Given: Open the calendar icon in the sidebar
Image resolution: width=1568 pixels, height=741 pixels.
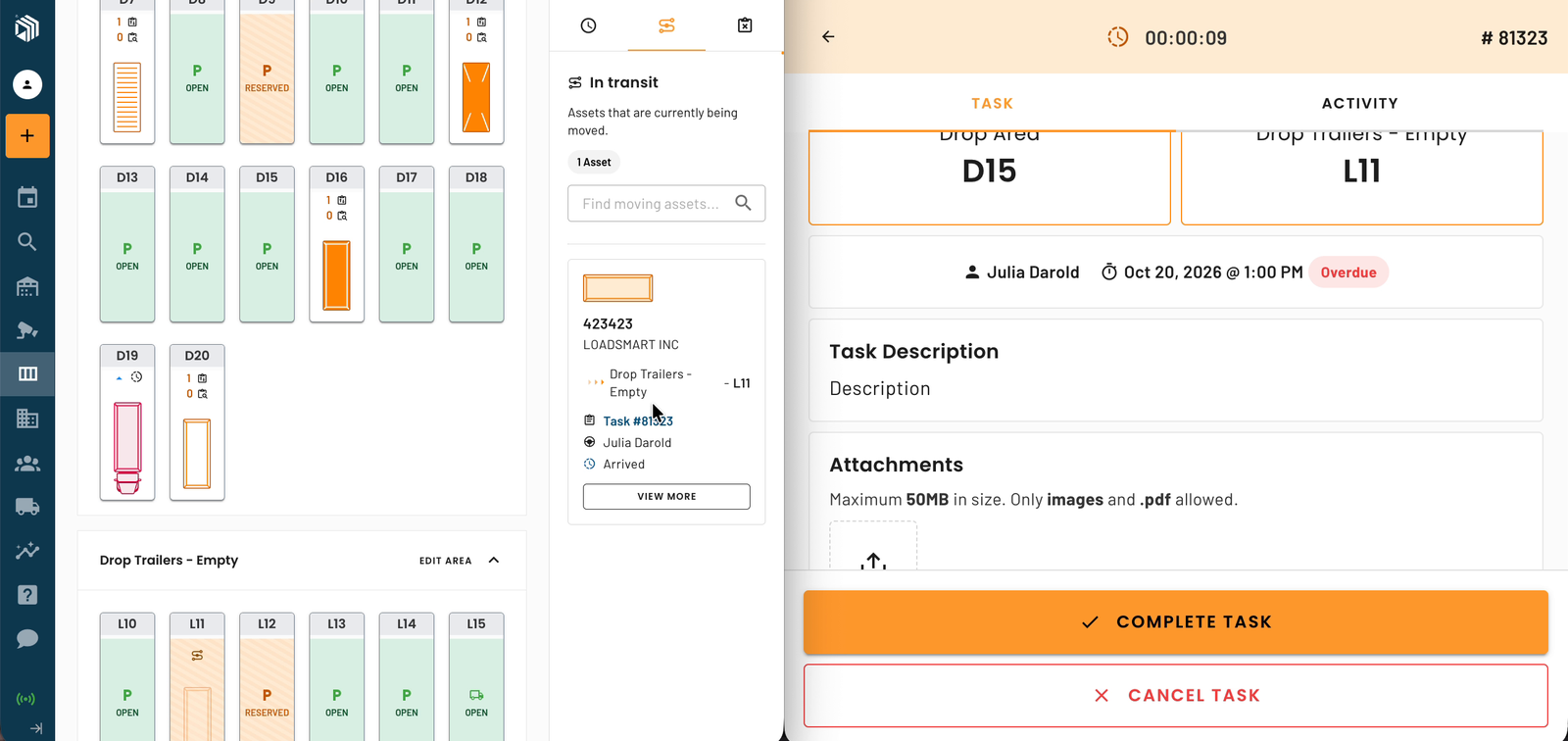Looking at the screenshot, I should tap(27, 197).
